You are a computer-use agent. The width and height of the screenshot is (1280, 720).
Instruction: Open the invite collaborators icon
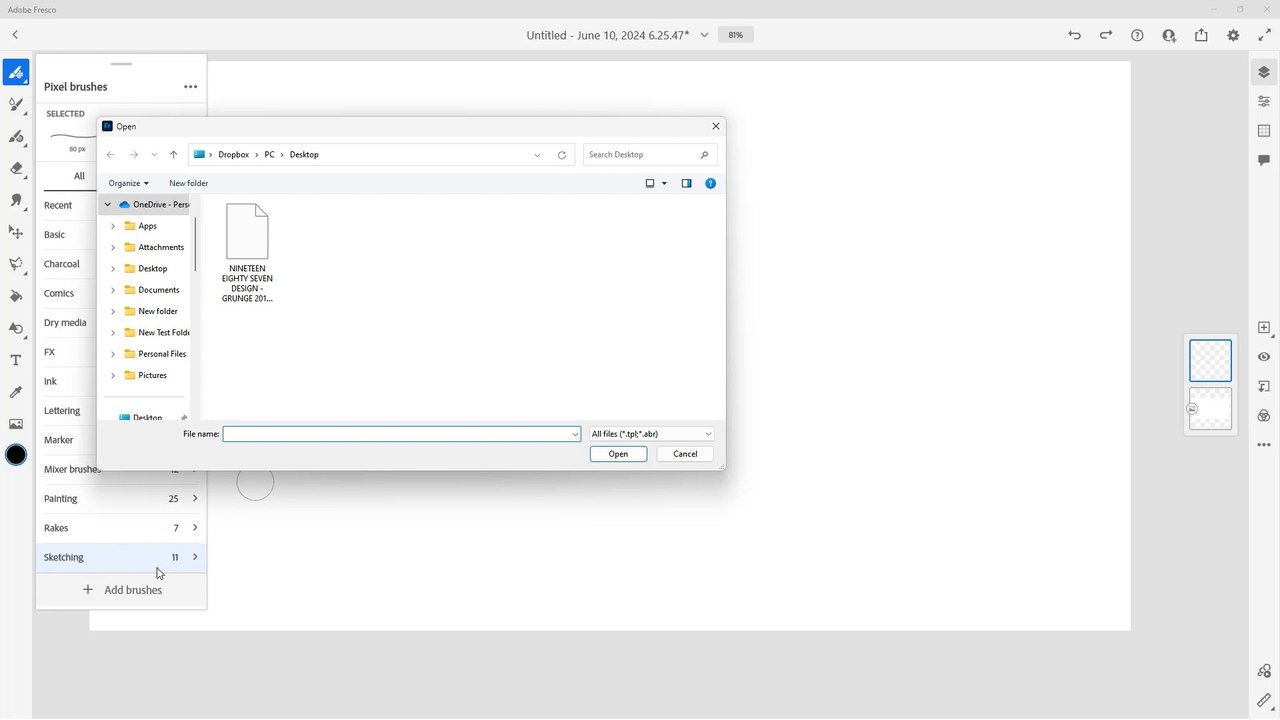click(x=1169, y=35)
